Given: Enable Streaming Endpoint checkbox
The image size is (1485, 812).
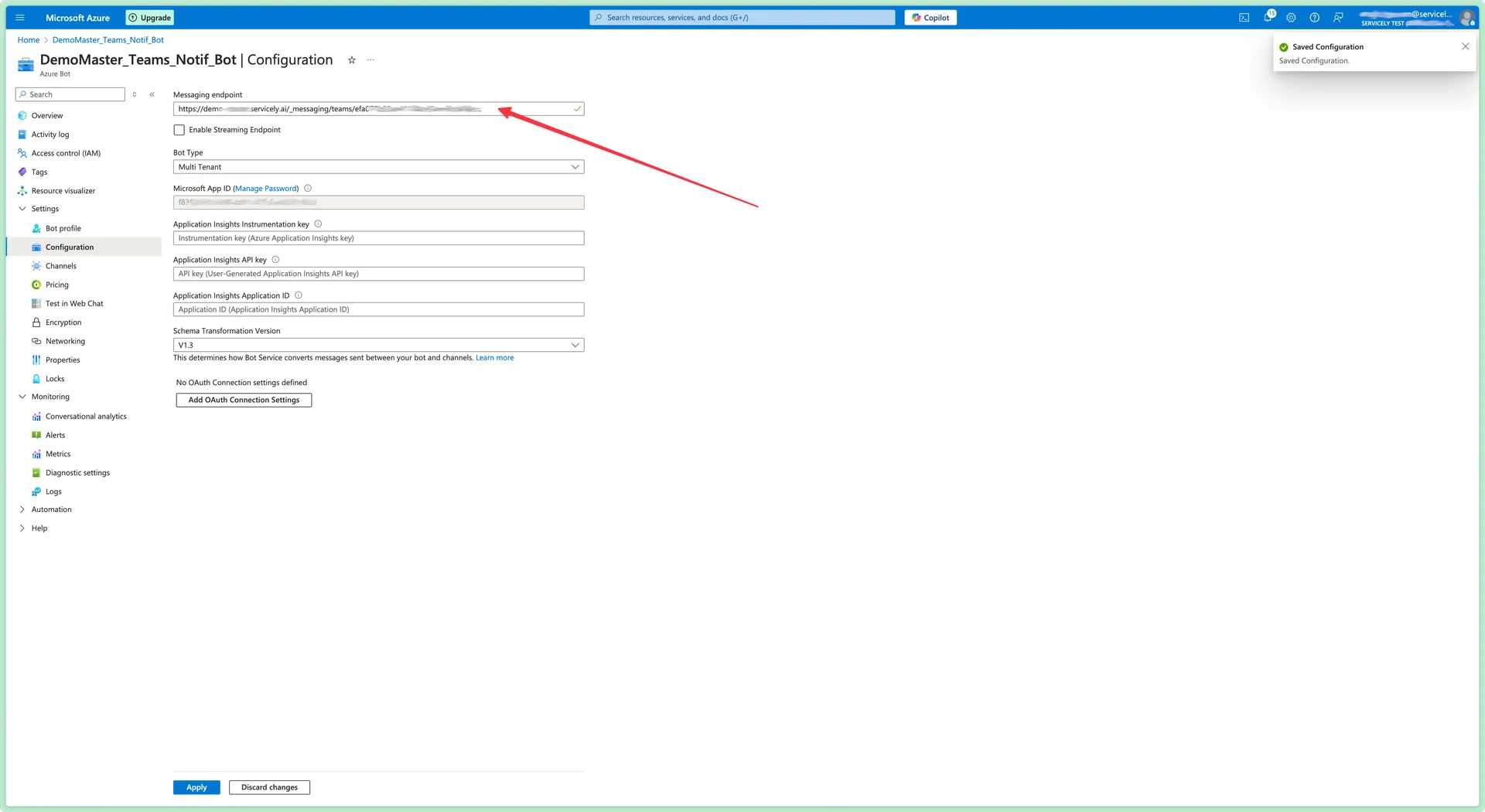Looking at the screenshot, I should (179, 130).
